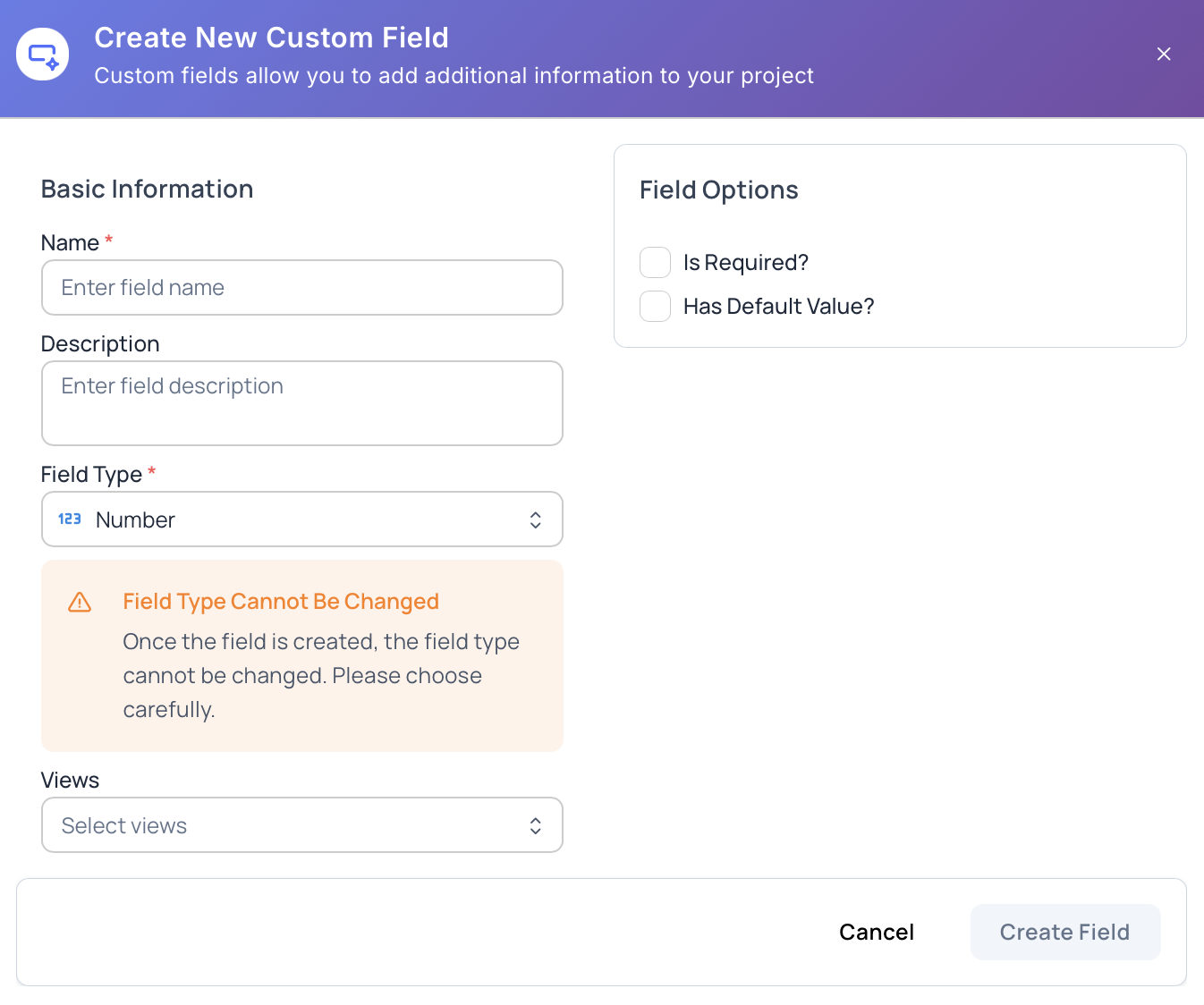1204x1005 pixels.
Task: Click the Cancel button
Action: click(x=876, y=932)
